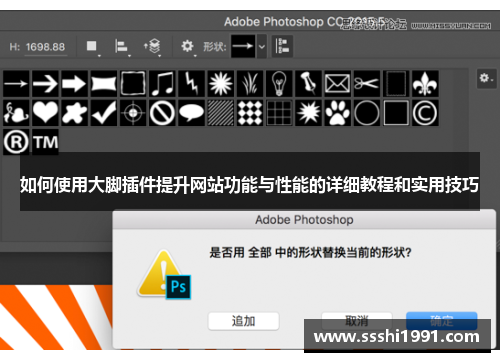Screen dimensions: 500x362
Task: Select the TM trademark shape
Action: pyautogui.click(x=45, y=142)
